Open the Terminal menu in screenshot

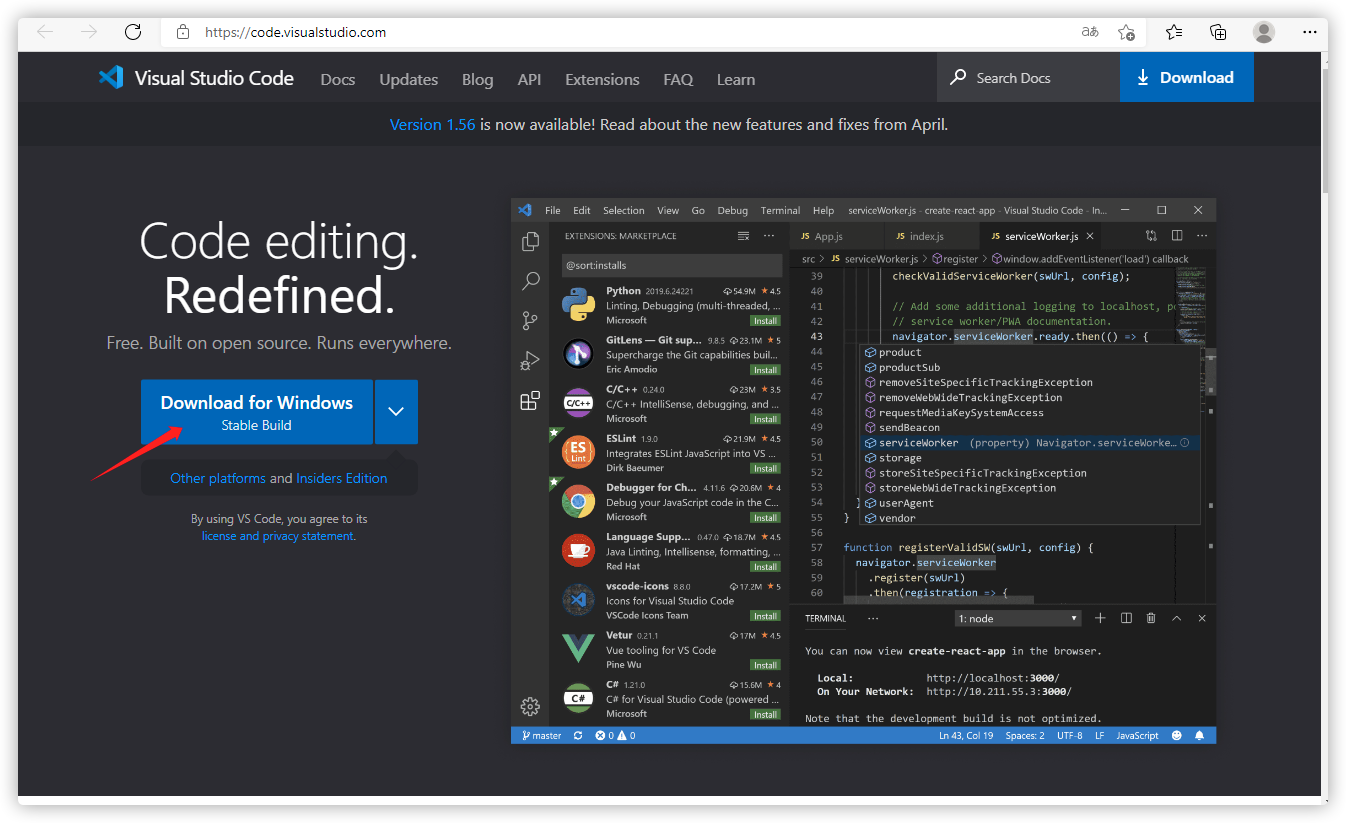click(780, 210)
